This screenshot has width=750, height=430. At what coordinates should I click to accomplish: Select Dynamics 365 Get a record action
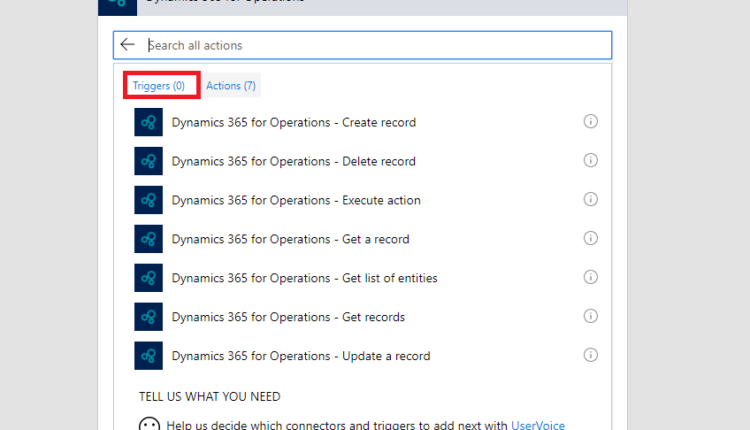pyautogui.click(x=290, y=239)
